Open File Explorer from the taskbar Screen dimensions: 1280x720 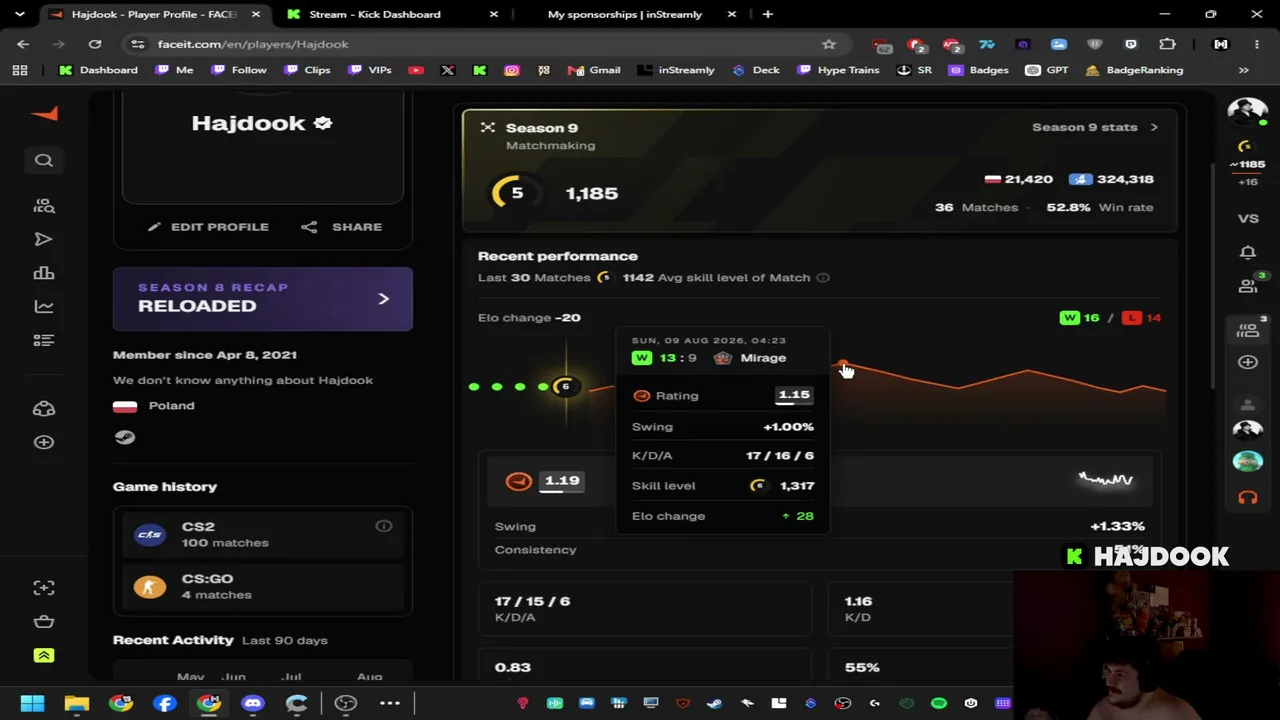click(77, 703)
